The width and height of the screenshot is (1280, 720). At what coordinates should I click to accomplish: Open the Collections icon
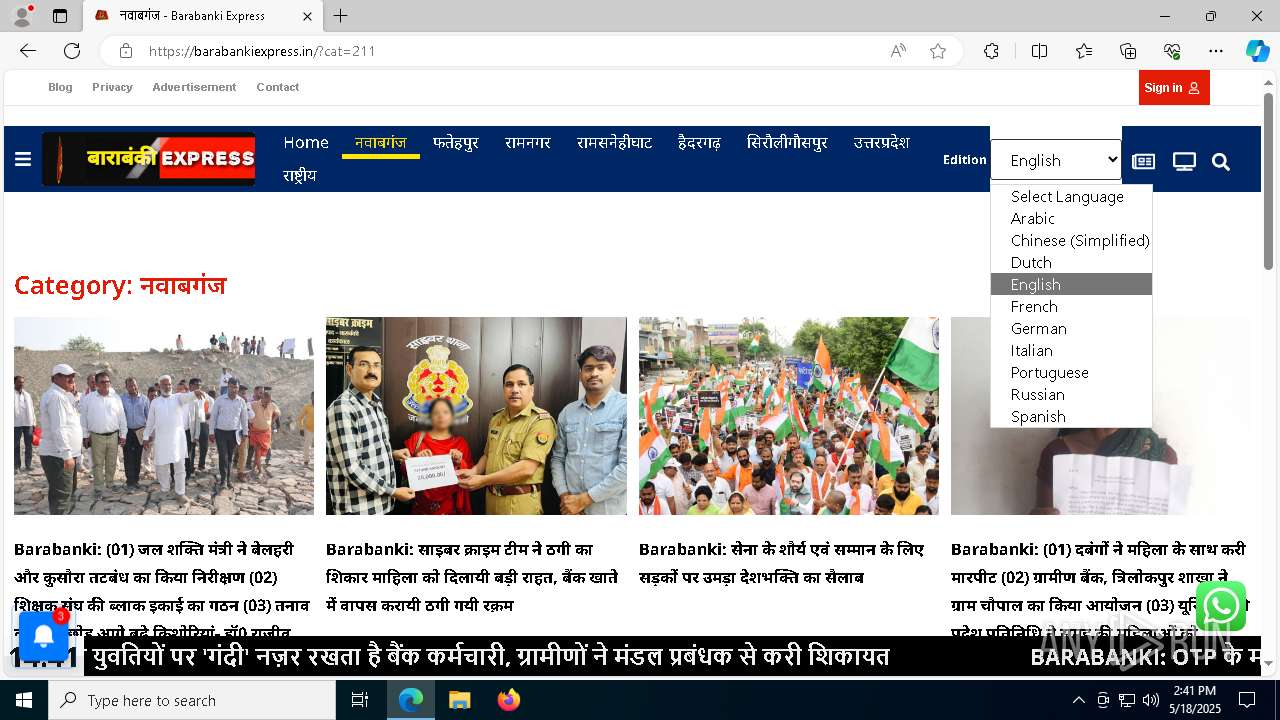click(1128, 51)
